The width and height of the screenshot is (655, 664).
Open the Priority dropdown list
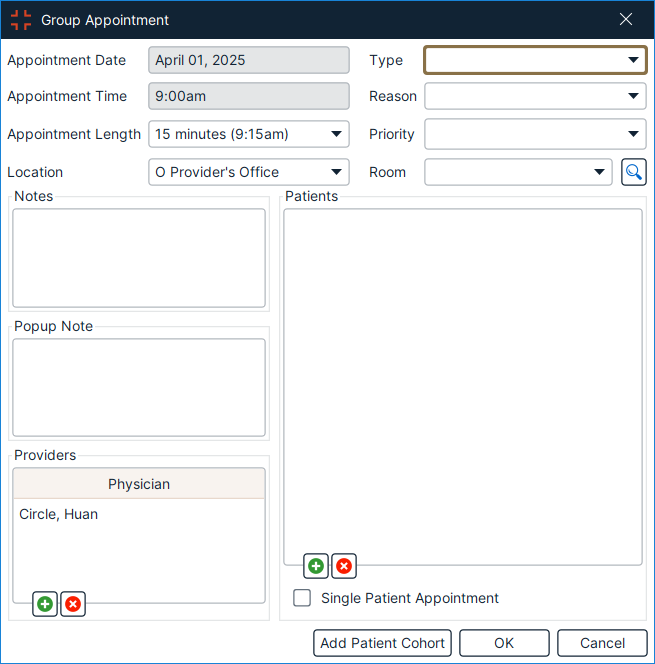point(535,134)
